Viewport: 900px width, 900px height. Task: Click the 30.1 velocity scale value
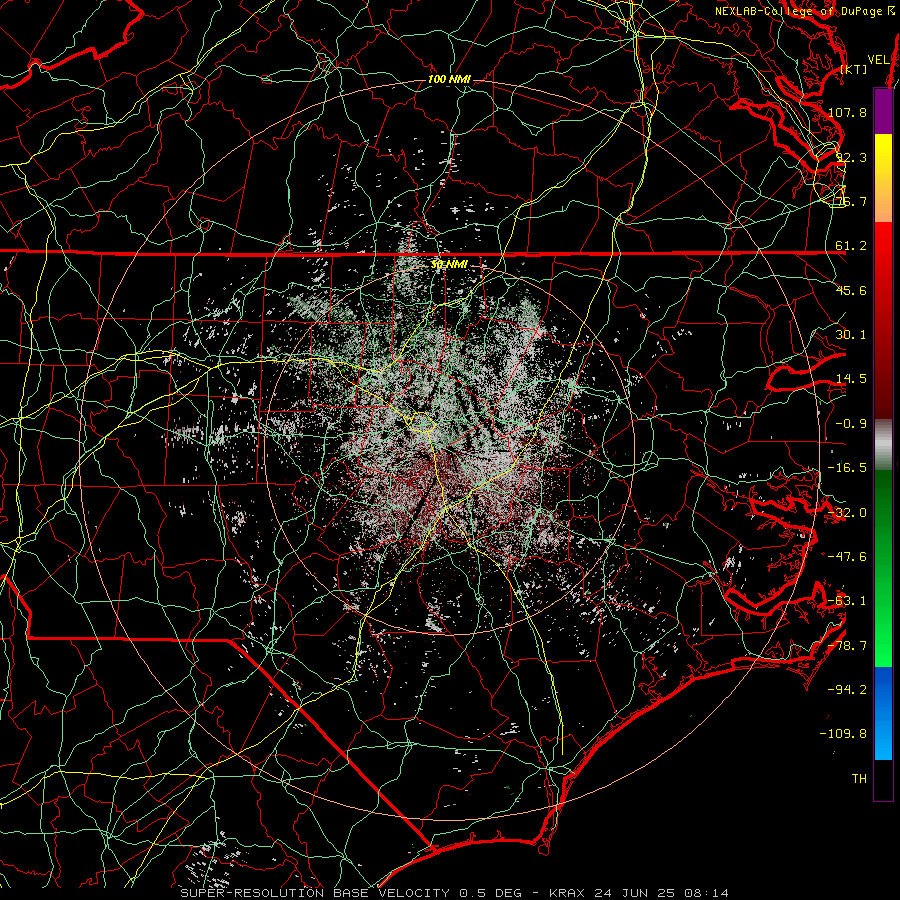click(x=851, y=335)
